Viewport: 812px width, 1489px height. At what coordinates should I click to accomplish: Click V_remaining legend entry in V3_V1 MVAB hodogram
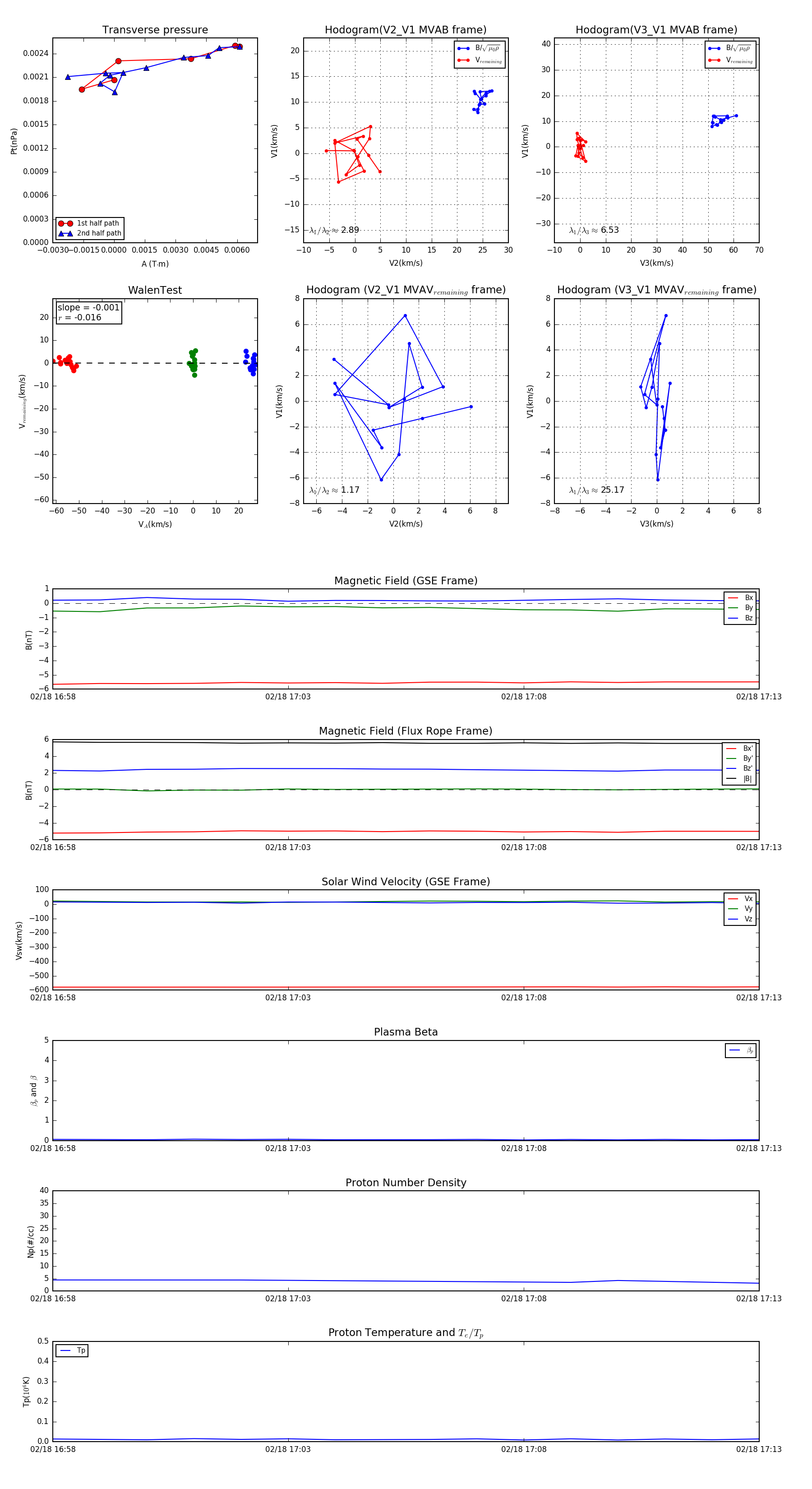tap(730, 60)
